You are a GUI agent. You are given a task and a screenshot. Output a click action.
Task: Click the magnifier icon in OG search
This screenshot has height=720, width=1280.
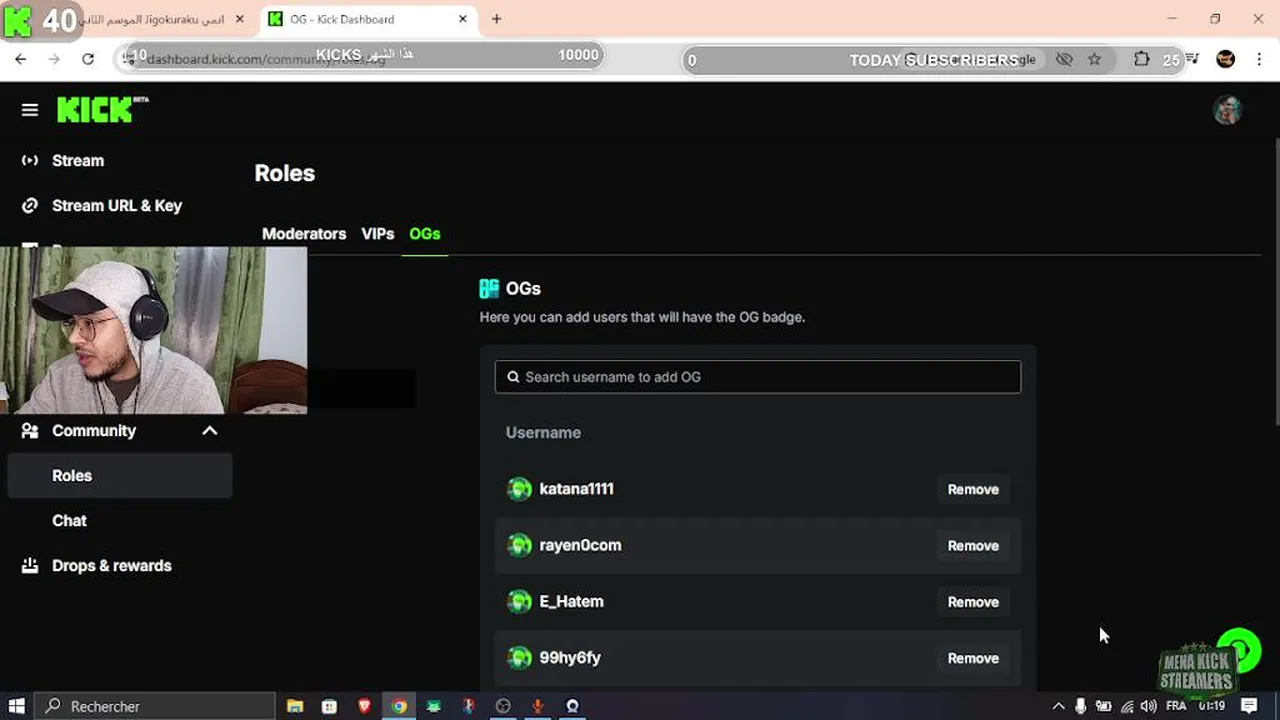pos(513,377)
